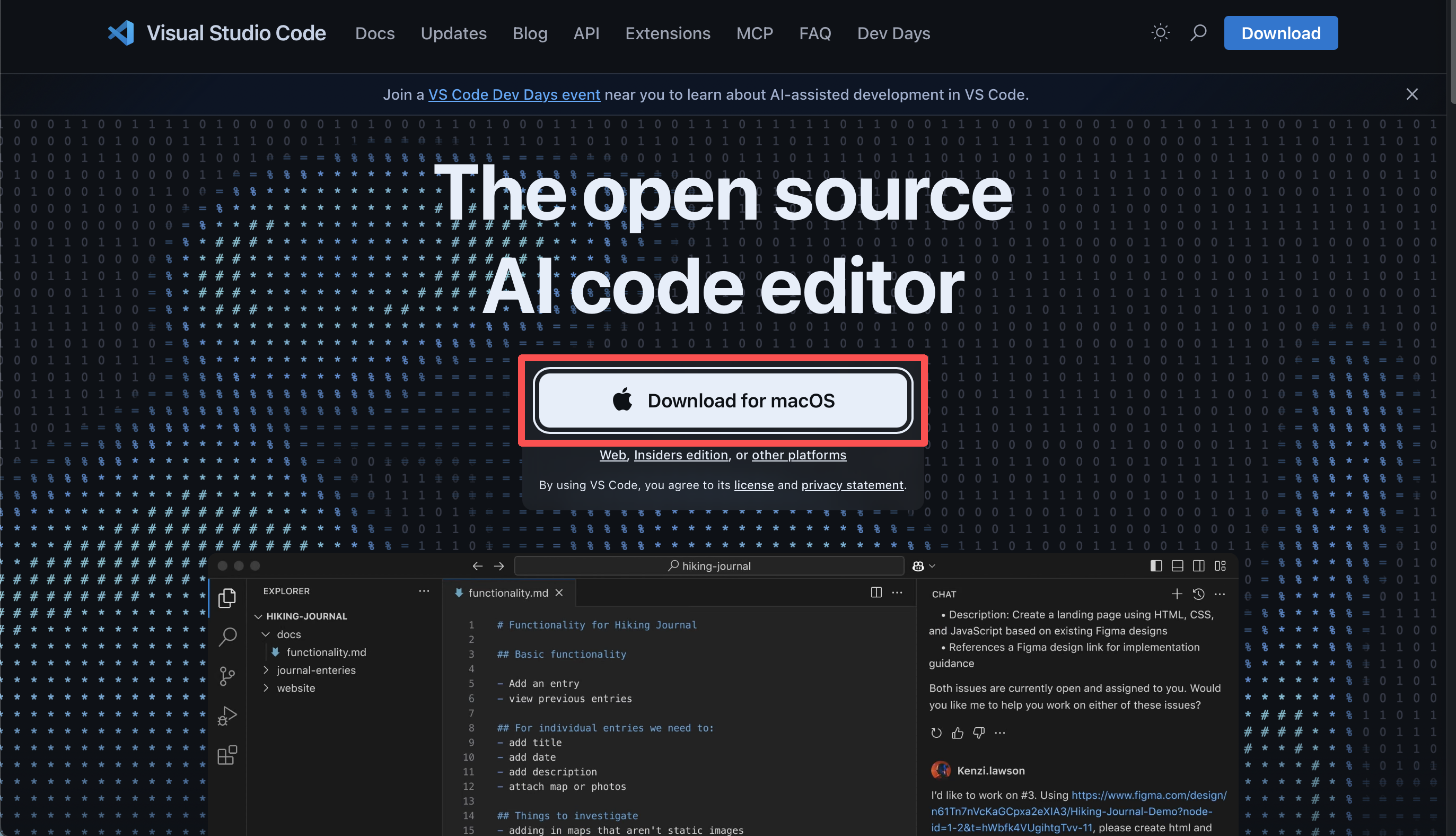Image resolution: width=1456 pixels, height=836 pixels.
Task: Select the functionality.md editor tab
Action: tap(507, 593)
